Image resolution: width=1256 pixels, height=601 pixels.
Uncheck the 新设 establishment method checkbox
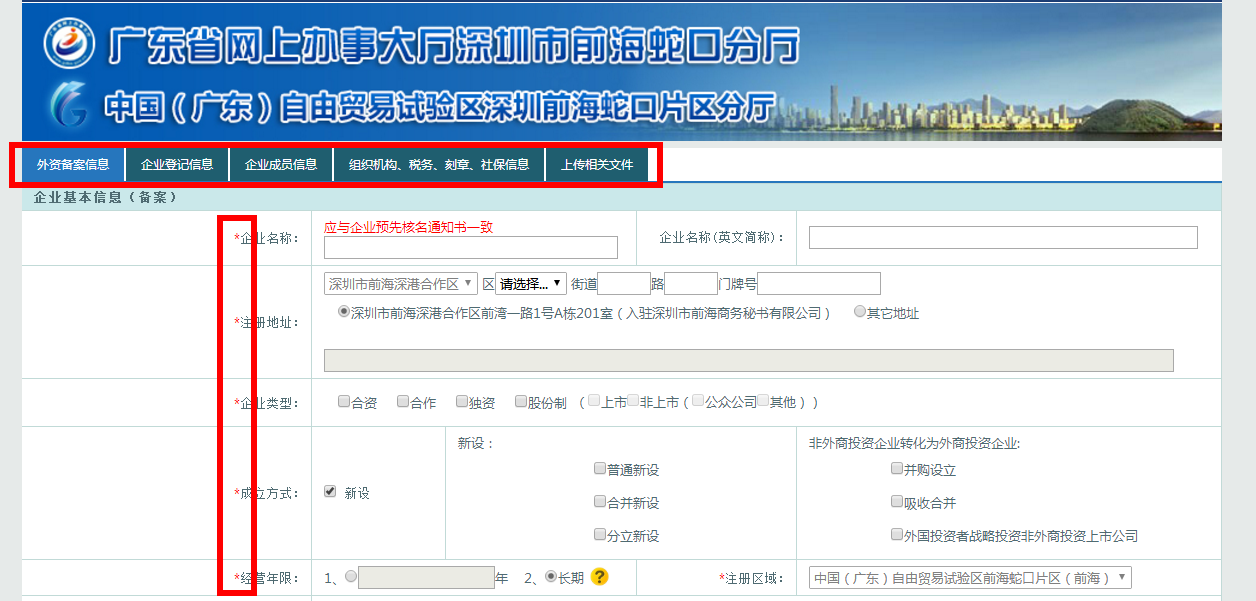point(330,492)
